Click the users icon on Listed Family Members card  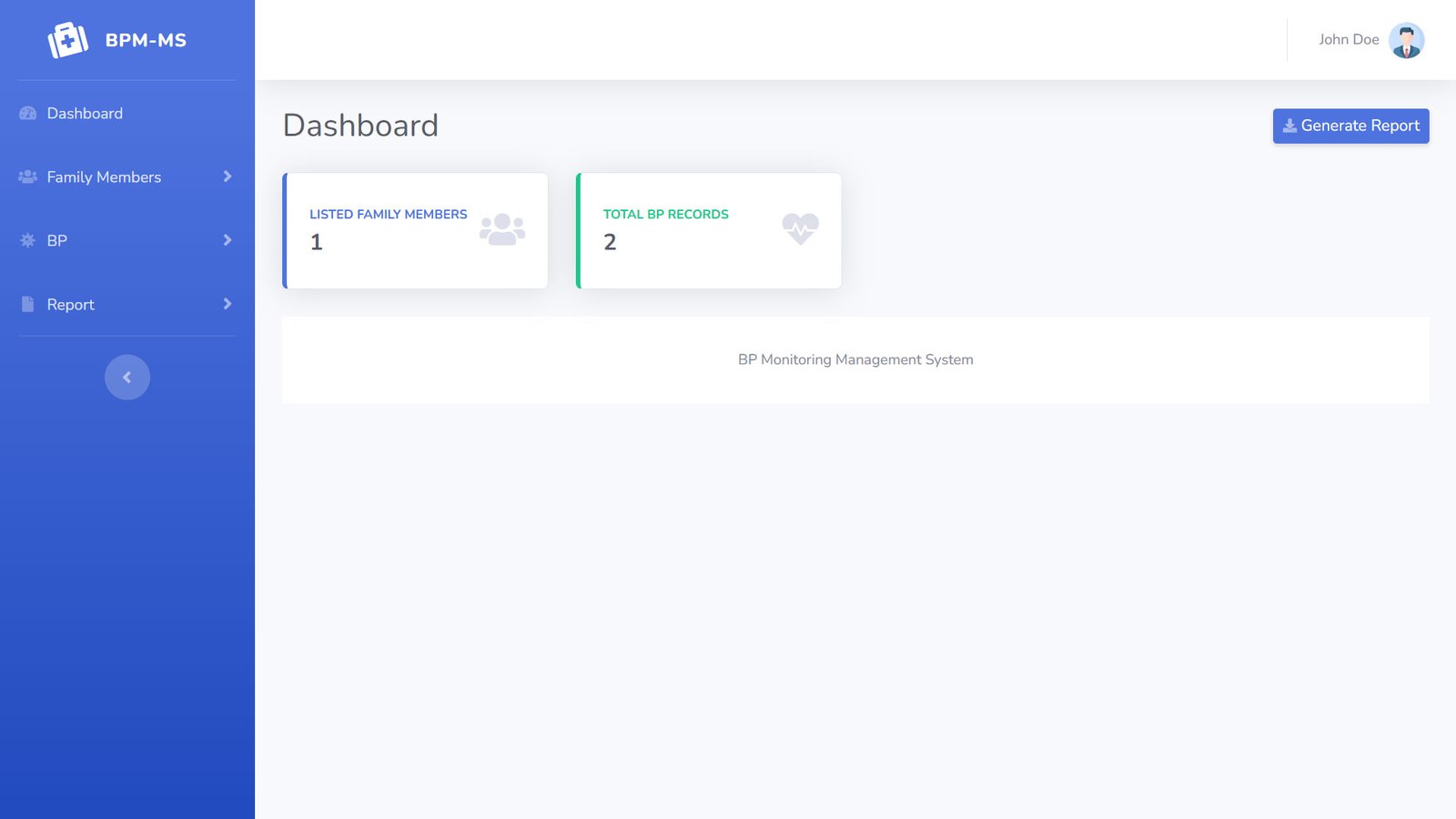[x=502, y=229]
